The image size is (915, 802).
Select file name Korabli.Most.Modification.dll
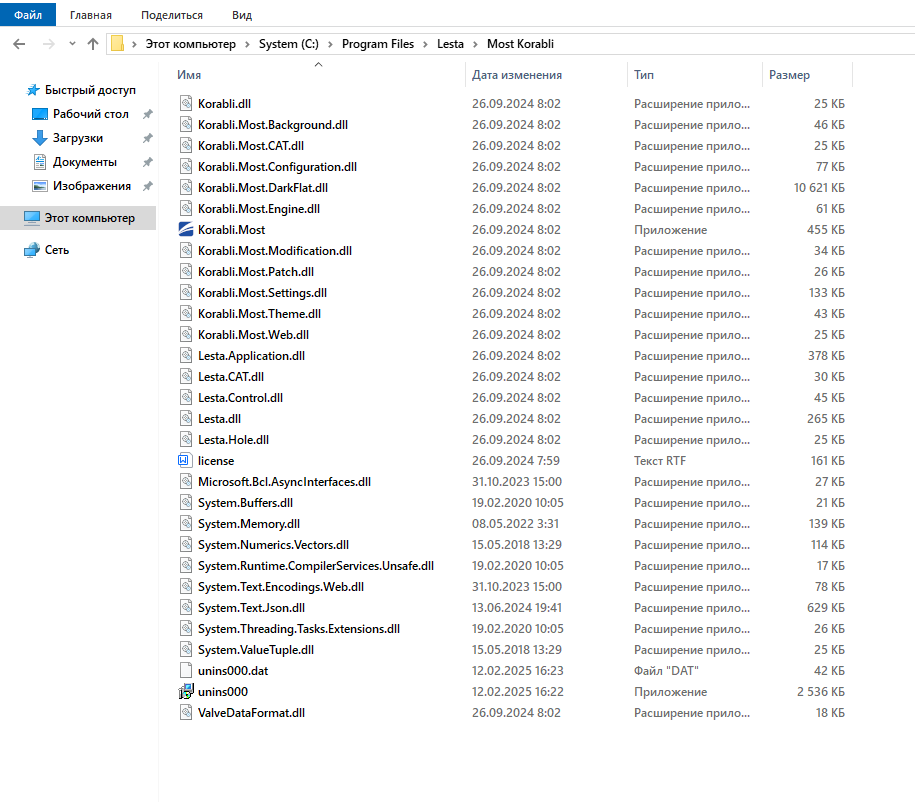275,251
